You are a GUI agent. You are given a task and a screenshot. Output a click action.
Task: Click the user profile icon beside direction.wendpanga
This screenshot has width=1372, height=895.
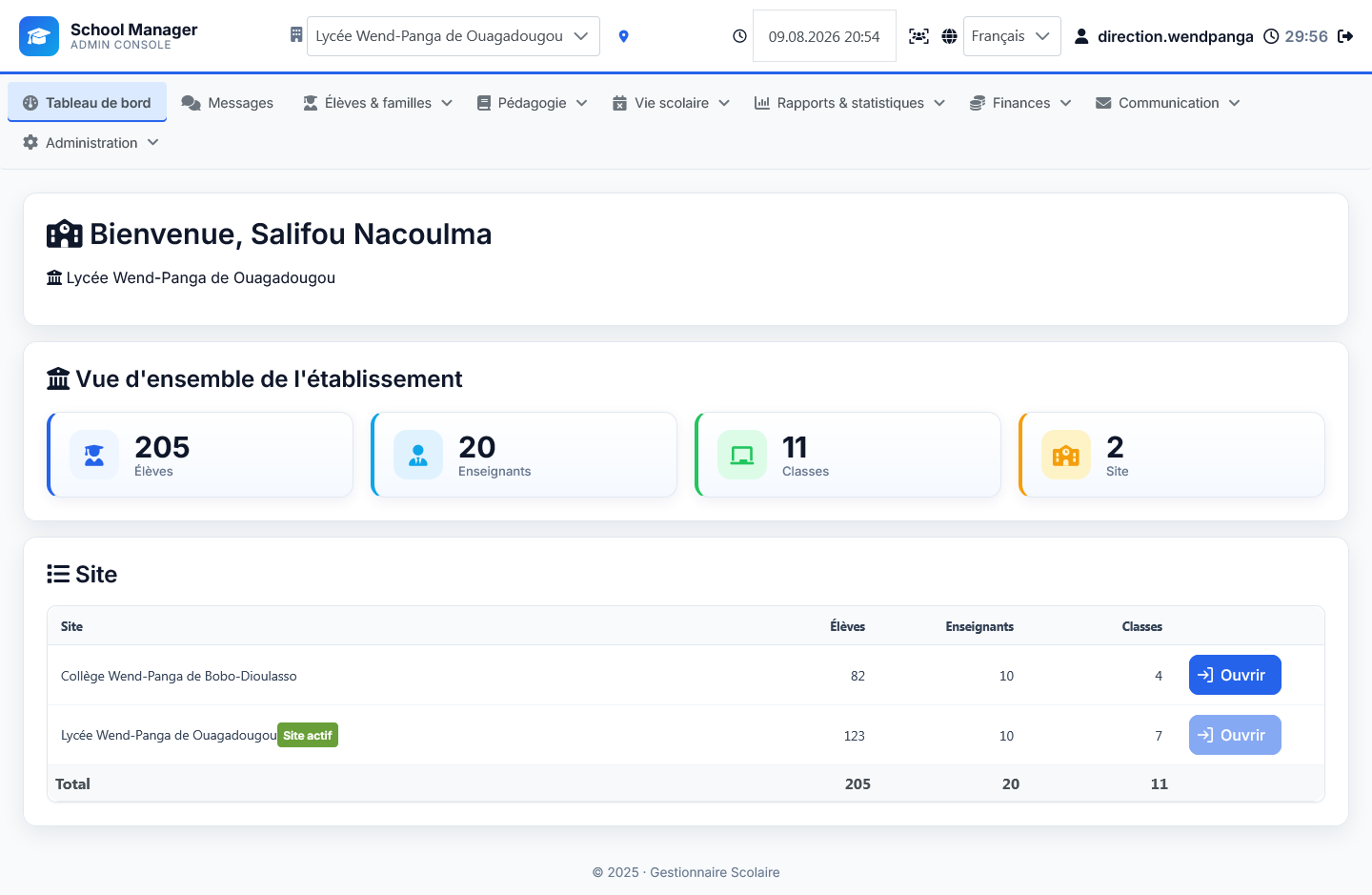pyautogui.click(x=1081, y=36)
